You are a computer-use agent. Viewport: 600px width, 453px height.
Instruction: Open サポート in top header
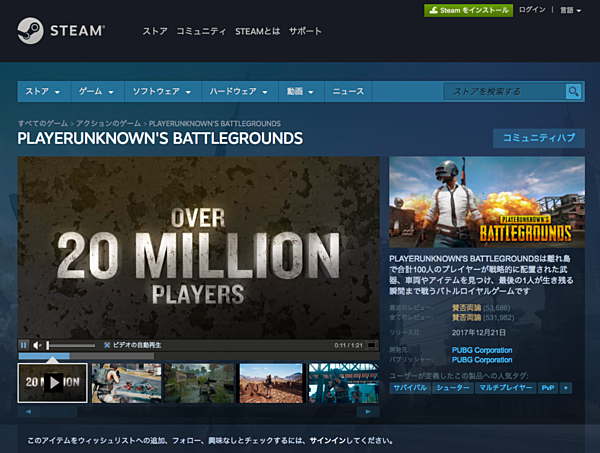coord(305,31)
